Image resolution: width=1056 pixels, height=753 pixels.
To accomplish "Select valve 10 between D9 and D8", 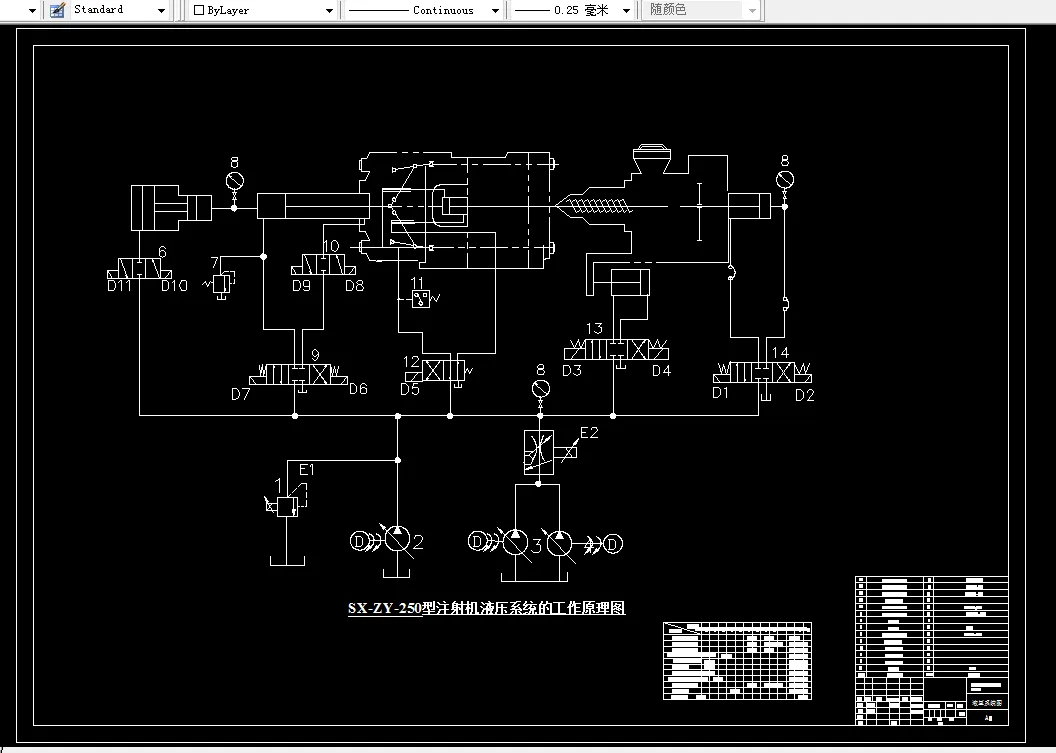I will [323, 265].
